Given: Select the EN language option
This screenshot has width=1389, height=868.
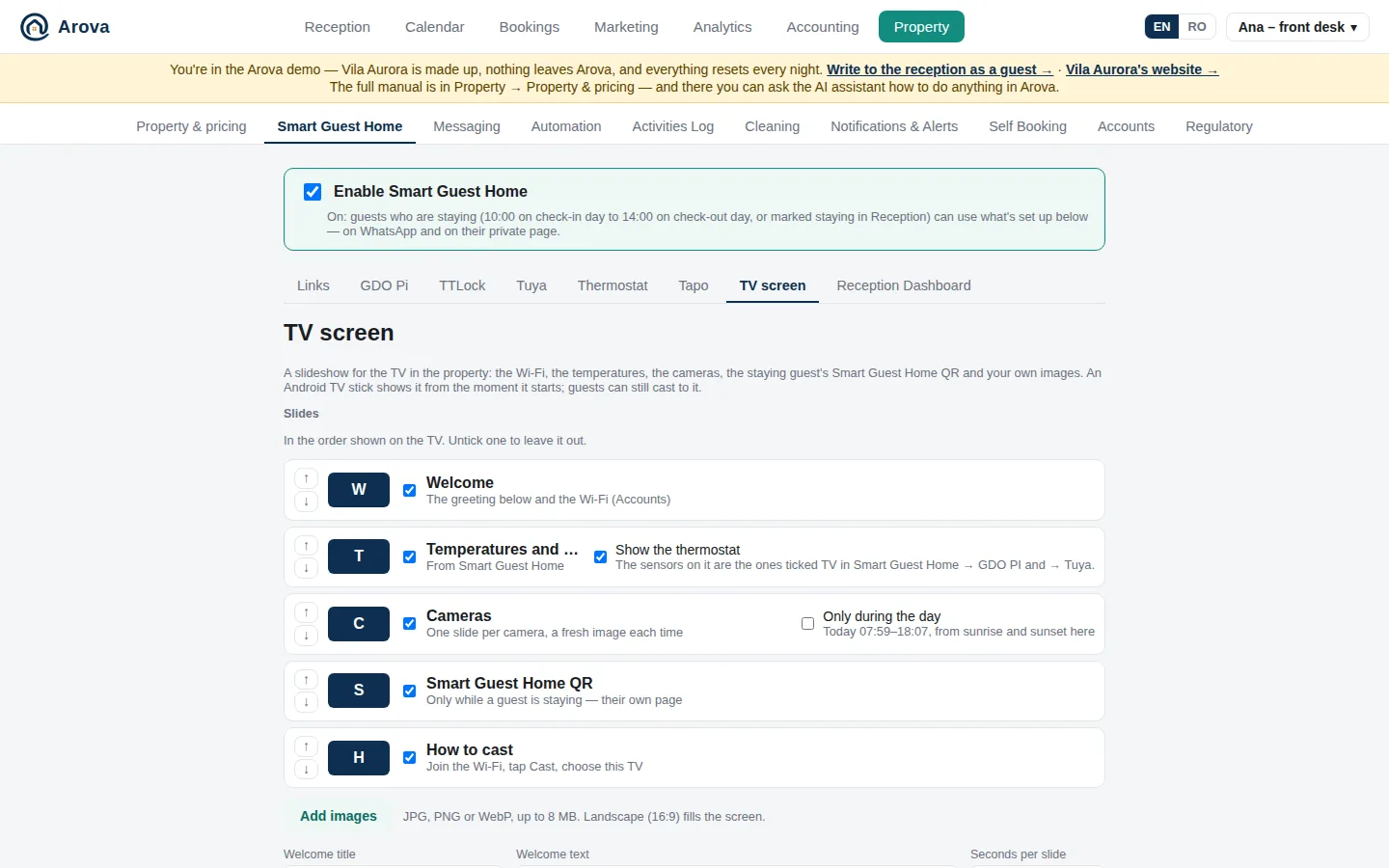Looking at the screenshot, I should (x=1162, y=27).
